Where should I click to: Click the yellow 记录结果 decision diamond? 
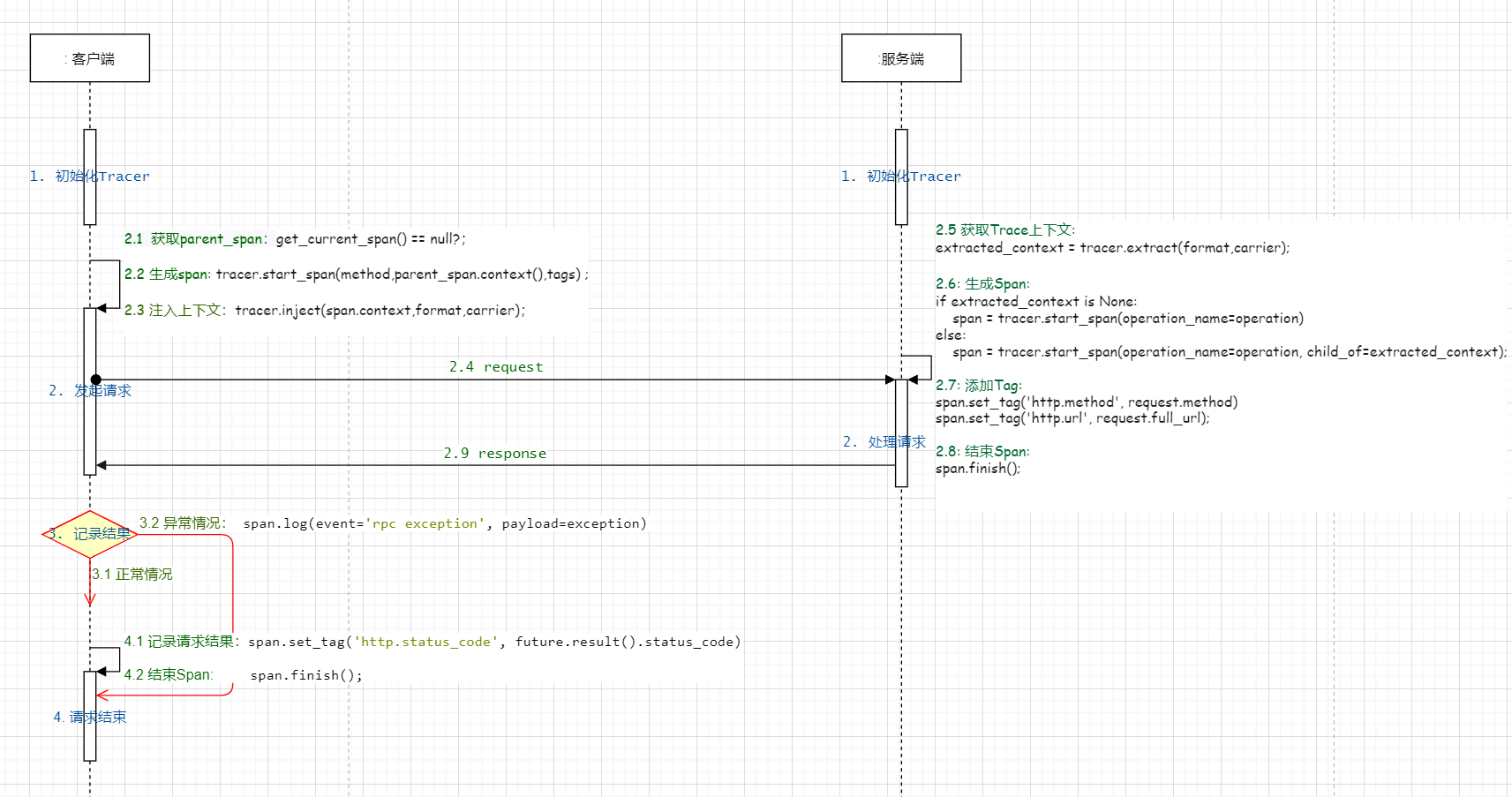(x=87, y=534)
